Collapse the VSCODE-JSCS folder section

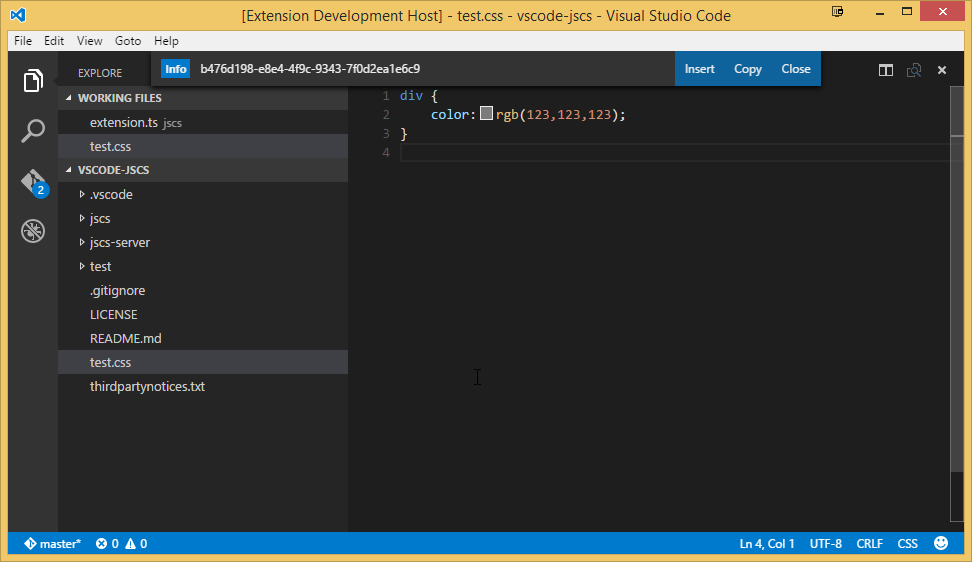point(203,170)
